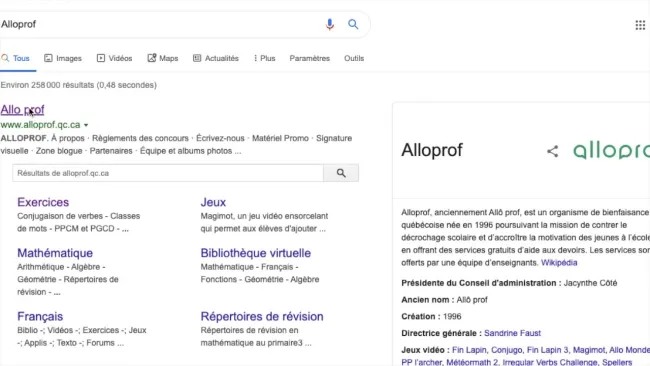Click the www.alloprof.qc.ca green URL
The width and height of the screenshot is (650, 366).
coord(41,125)
